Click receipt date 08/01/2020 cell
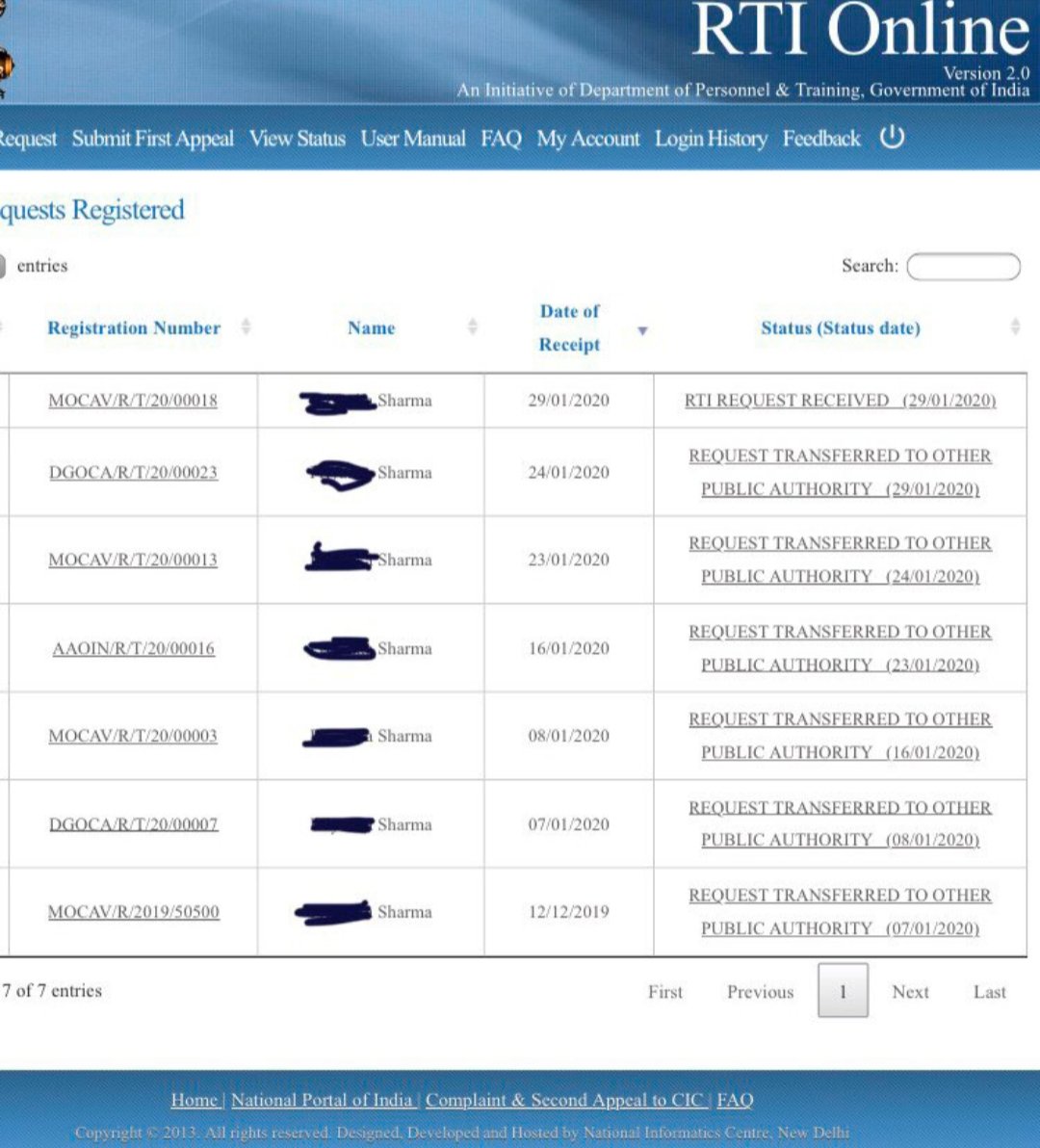 [x=569, y=736]
